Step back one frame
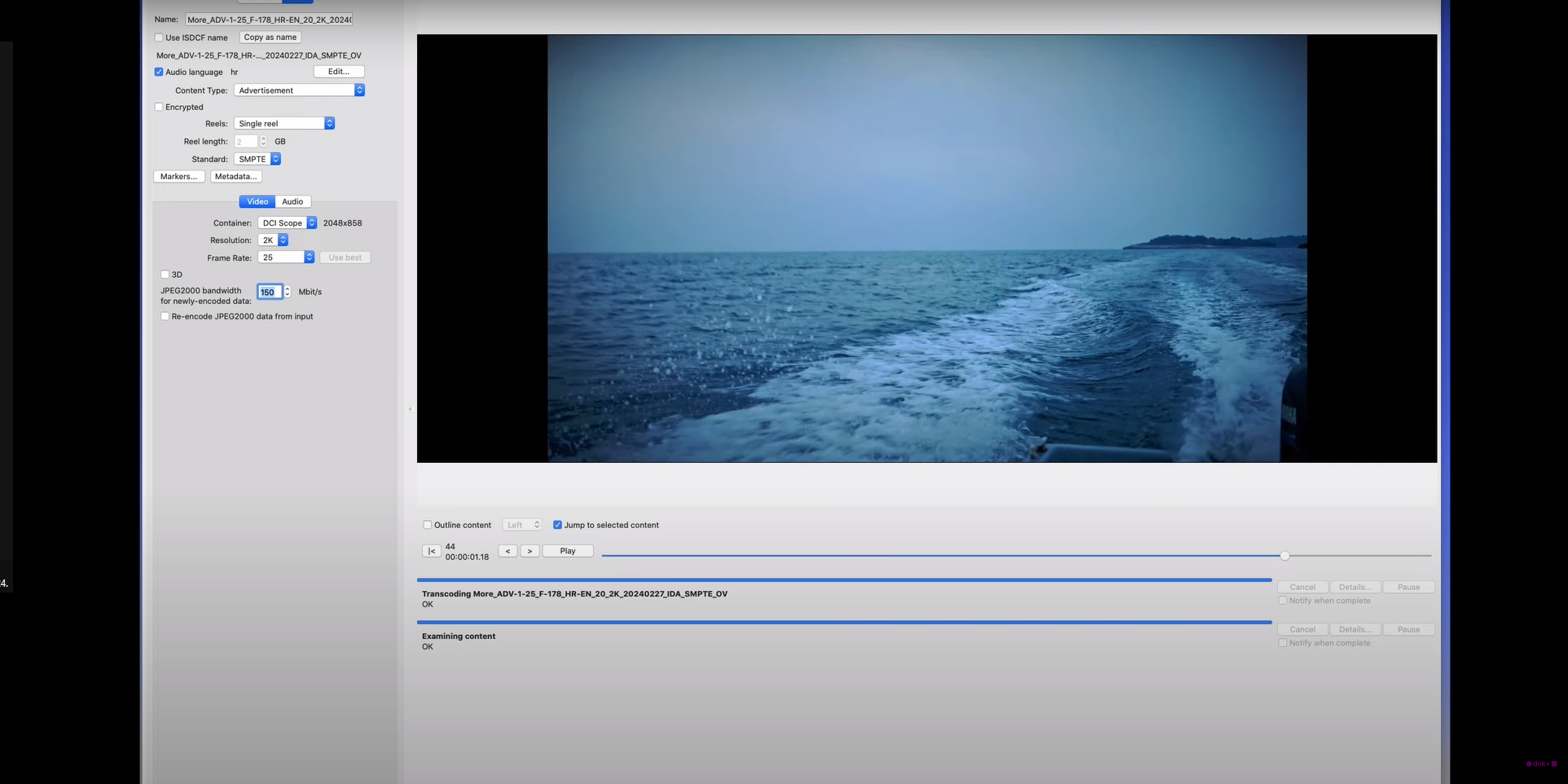The image size is (1568, 784). tap(507, 552)
